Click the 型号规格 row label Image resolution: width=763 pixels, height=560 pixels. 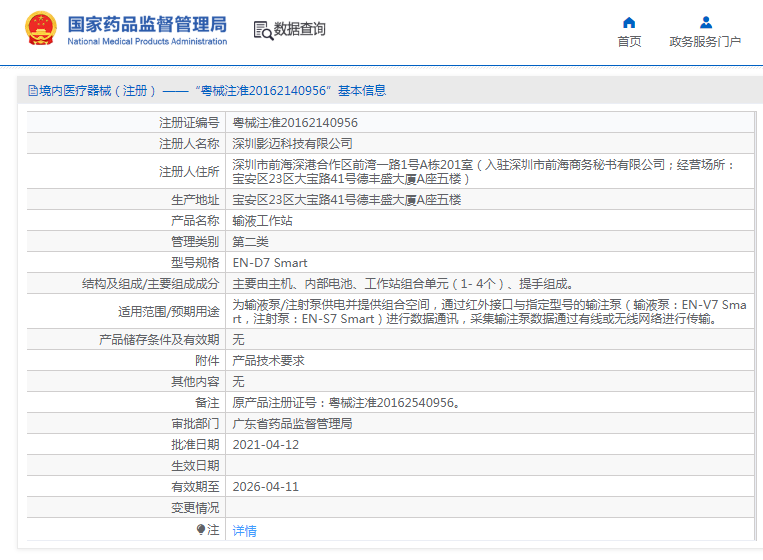[x=195, y=263]
